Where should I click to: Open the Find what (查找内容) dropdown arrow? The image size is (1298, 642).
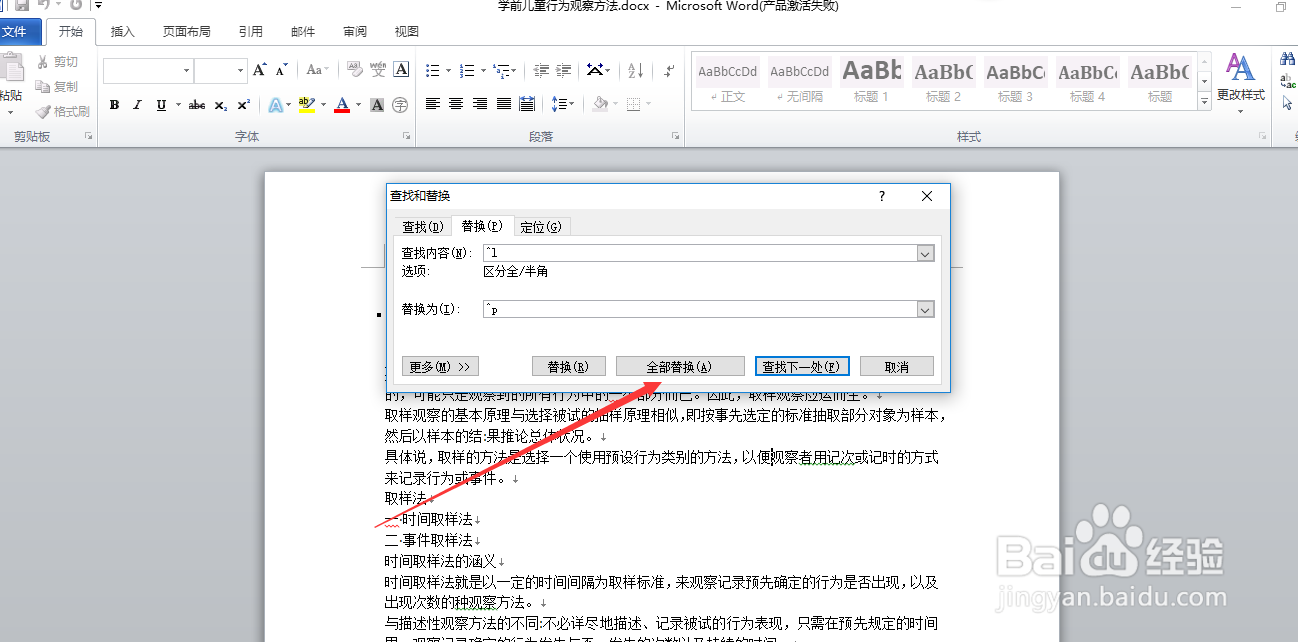(x=925, y=254)
